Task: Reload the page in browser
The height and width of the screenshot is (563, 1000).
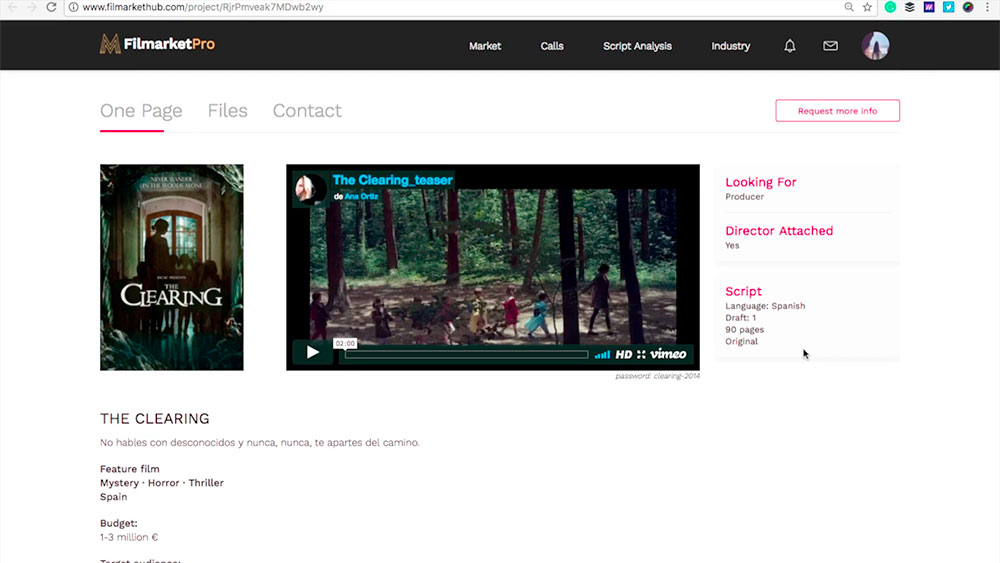Action: tap(52, 7)
